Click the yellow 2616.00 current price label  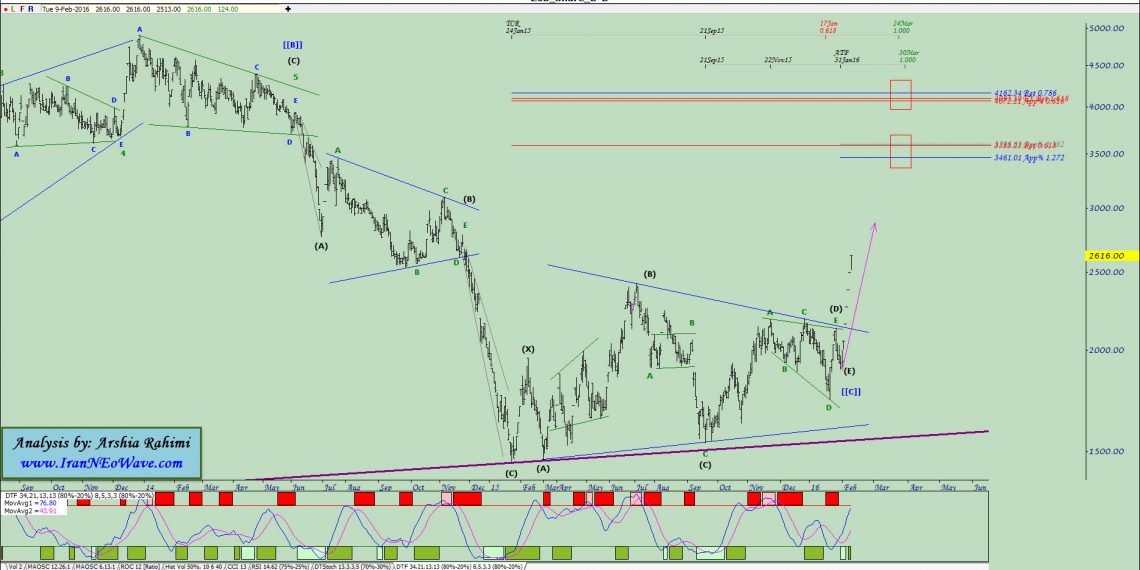(x=1111, y=256)
